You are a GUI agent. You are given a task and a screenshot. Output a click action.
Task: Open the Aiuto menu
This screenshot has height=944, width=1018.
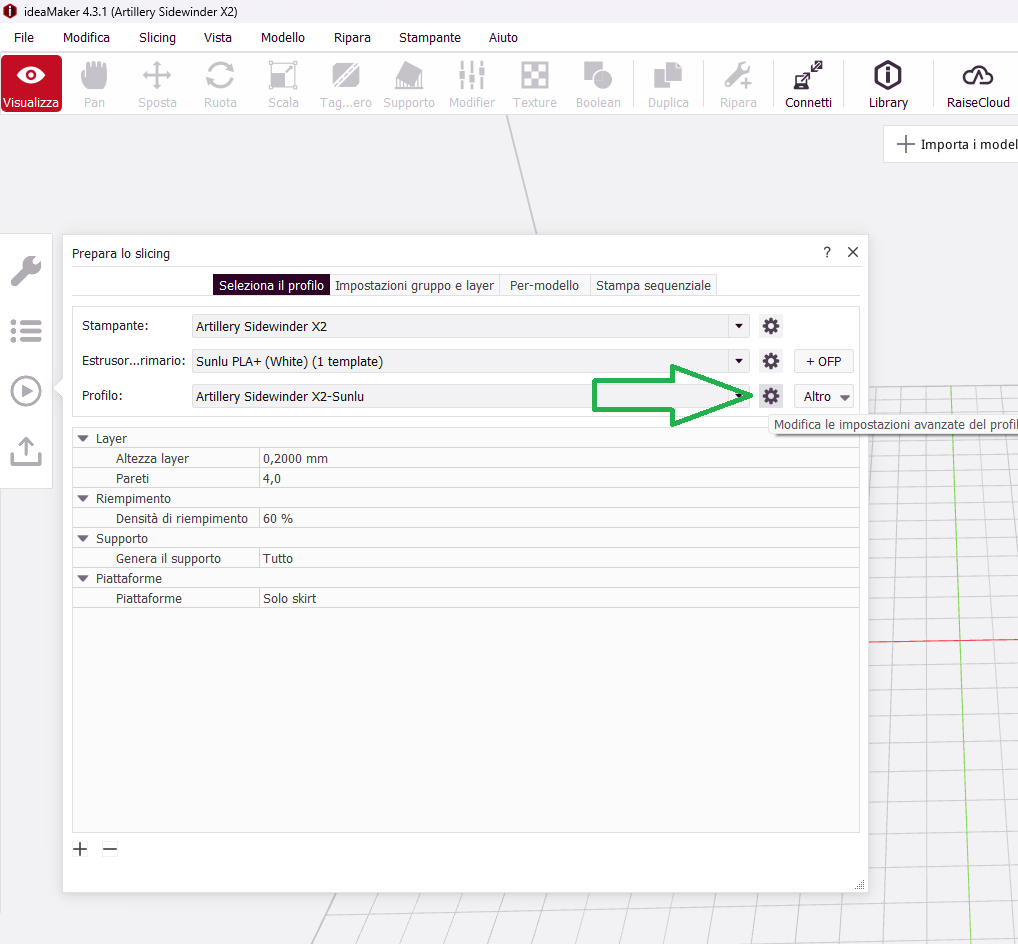coord(503,38)
